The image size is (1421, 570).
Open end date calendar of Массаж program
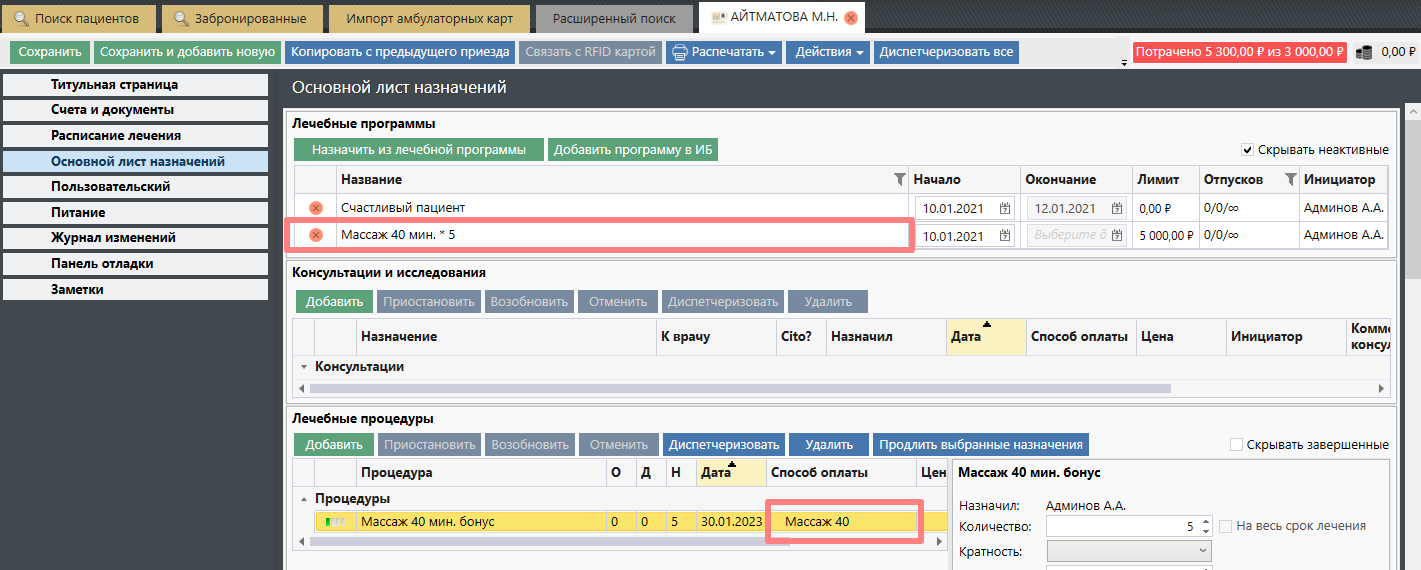click(x=1117, y=236)
